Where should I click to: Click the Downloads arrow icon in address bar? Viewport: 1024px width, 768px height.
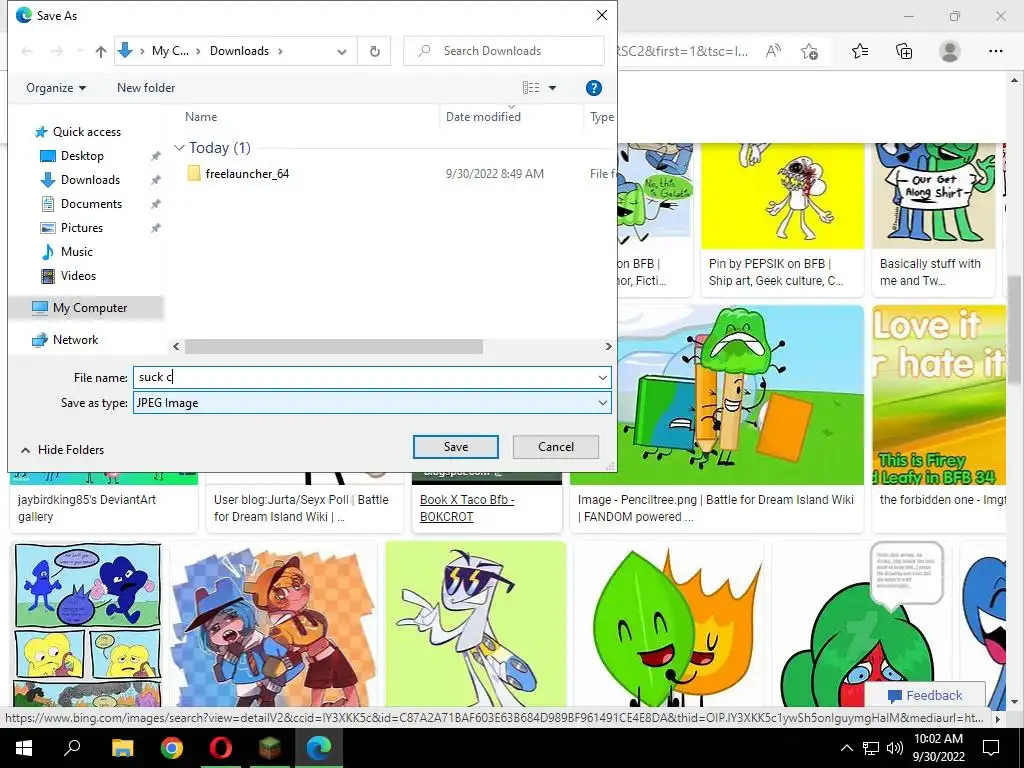(x=125, y=50)
